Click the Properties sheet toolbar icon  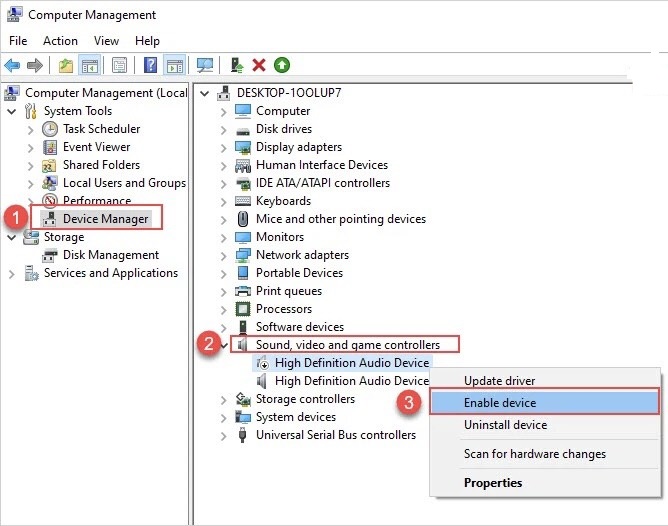[x=120, y=66]
